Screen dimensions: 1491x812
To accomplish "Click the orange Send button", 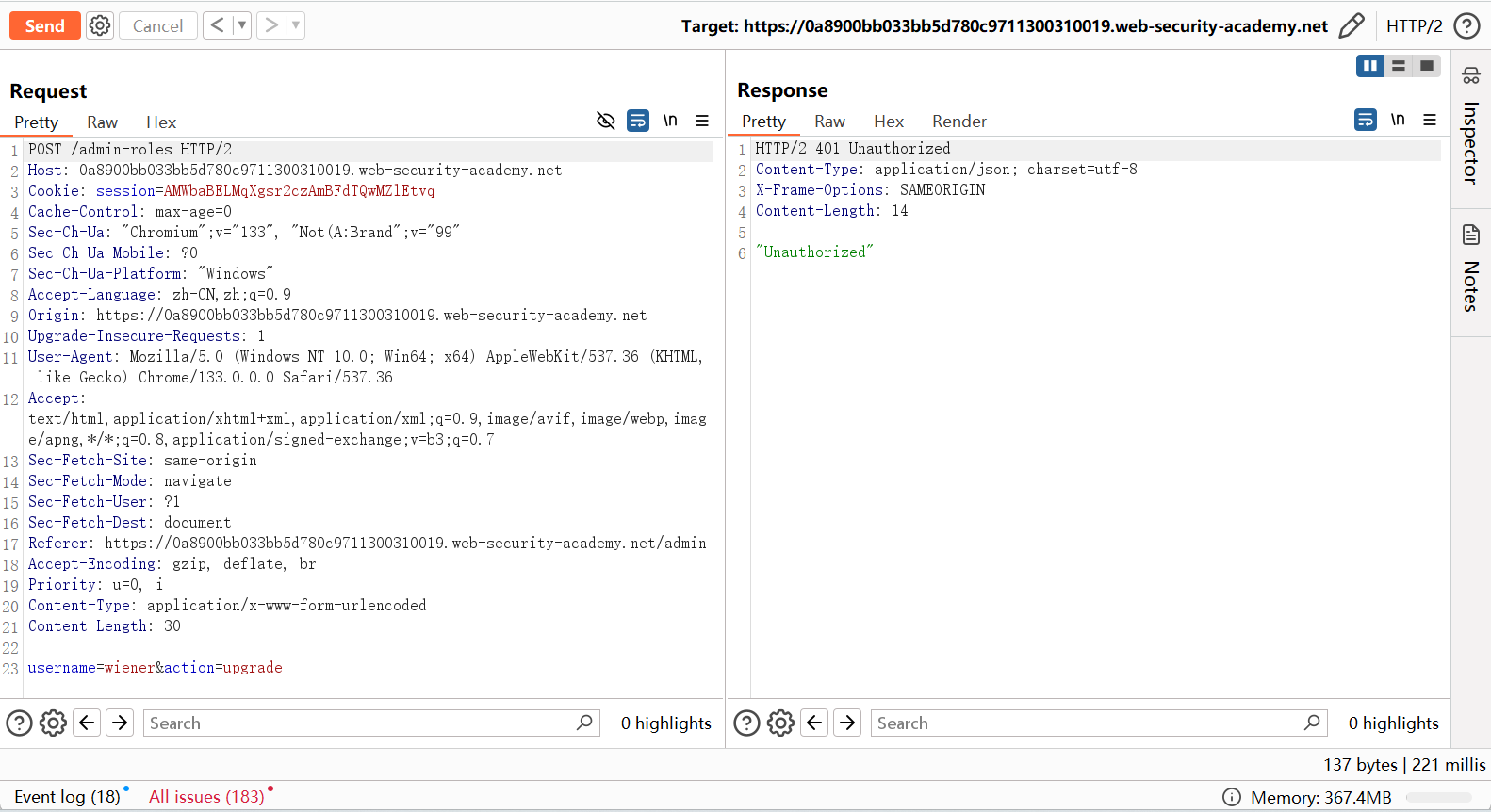I will tap(44, 25).
